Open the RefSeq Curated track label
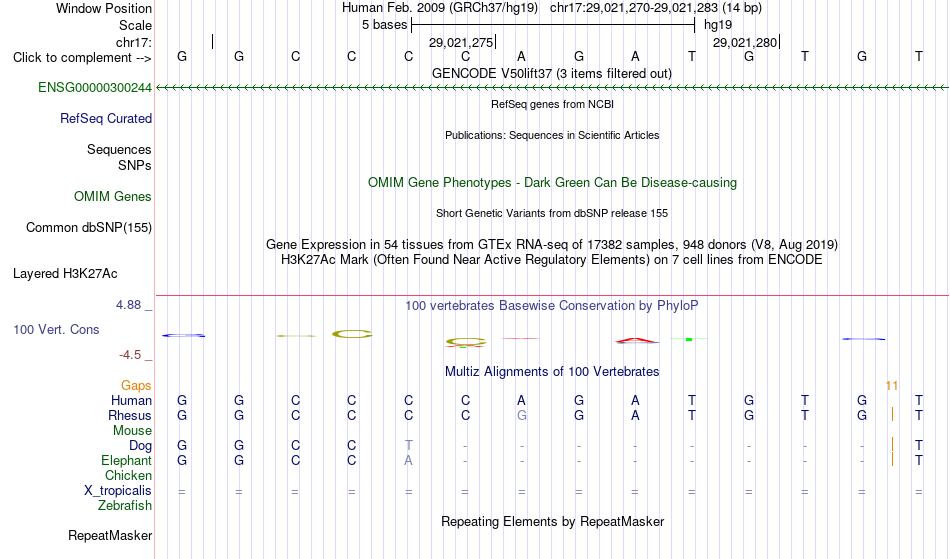950x559 pixels. coord(105,119)
